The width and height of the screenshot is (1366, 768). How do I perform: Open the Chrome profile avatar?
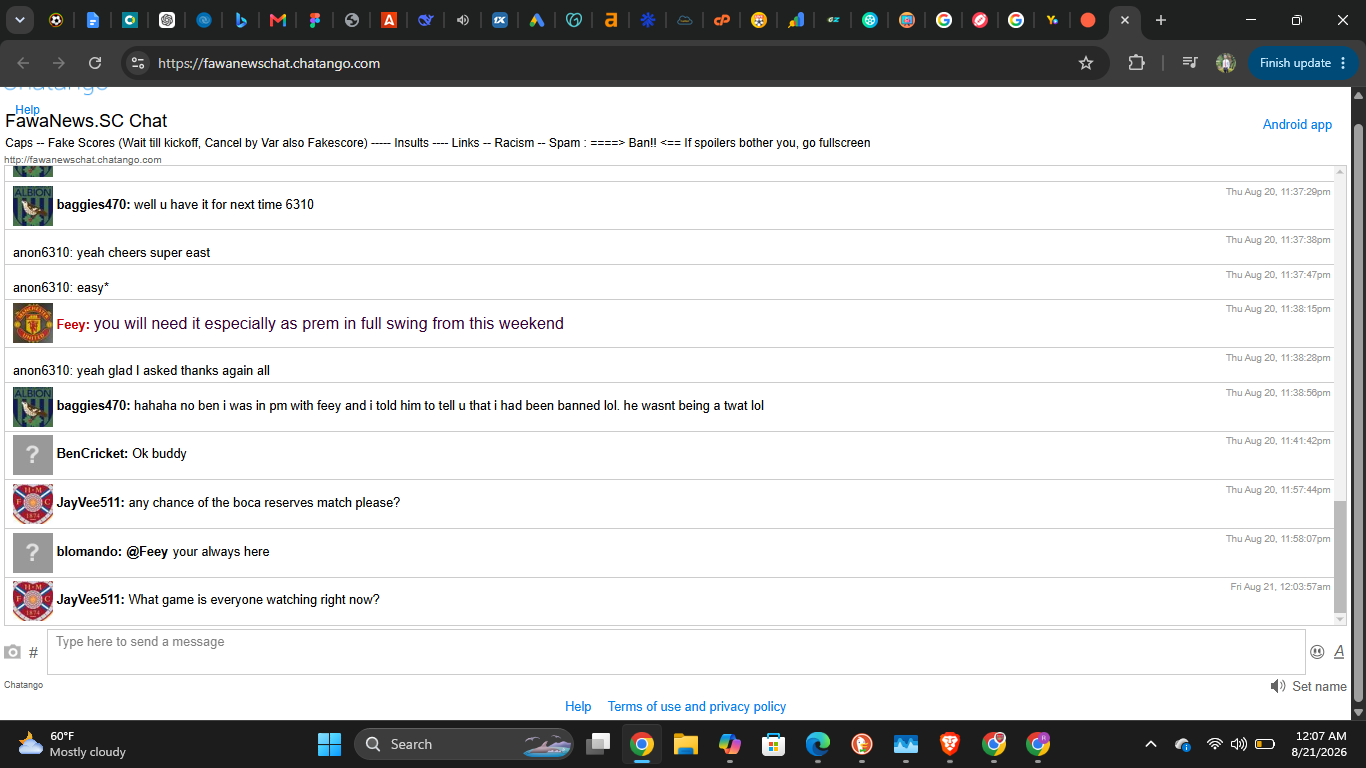(1226, 63)
